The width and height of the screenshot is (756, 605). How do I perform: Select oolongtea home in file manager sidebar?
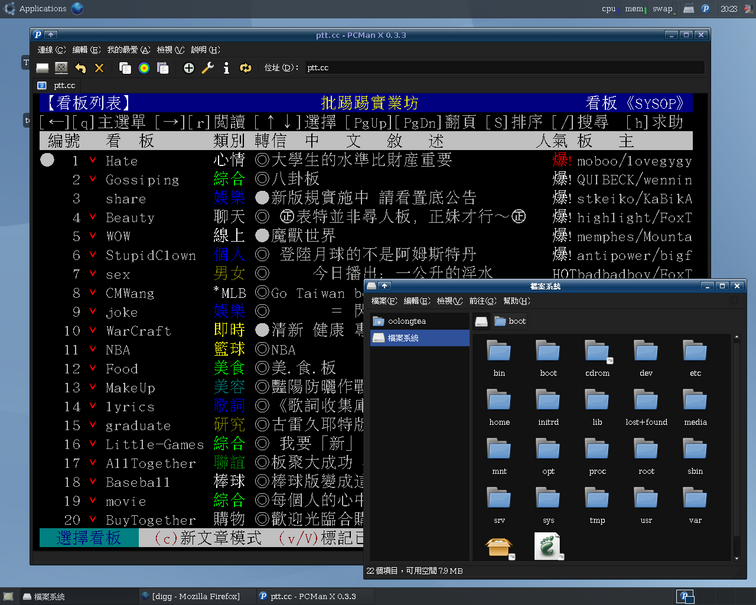pos(419,321)
